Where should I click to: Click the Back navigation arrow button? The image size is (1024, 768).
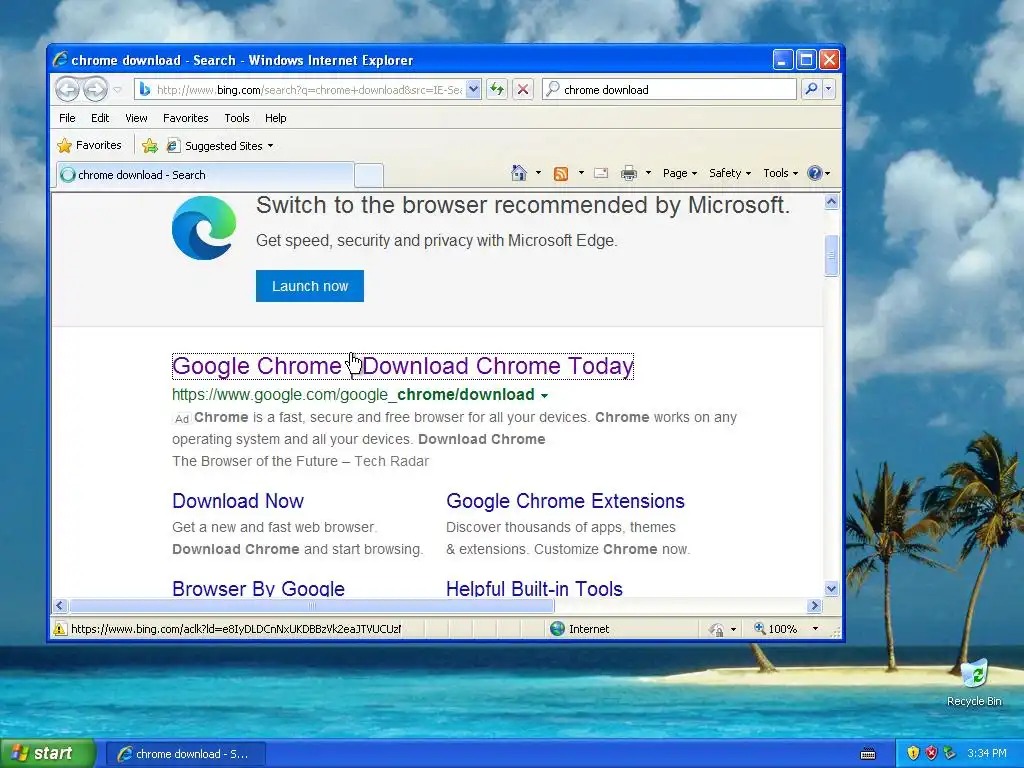click(x=67, y=89)
